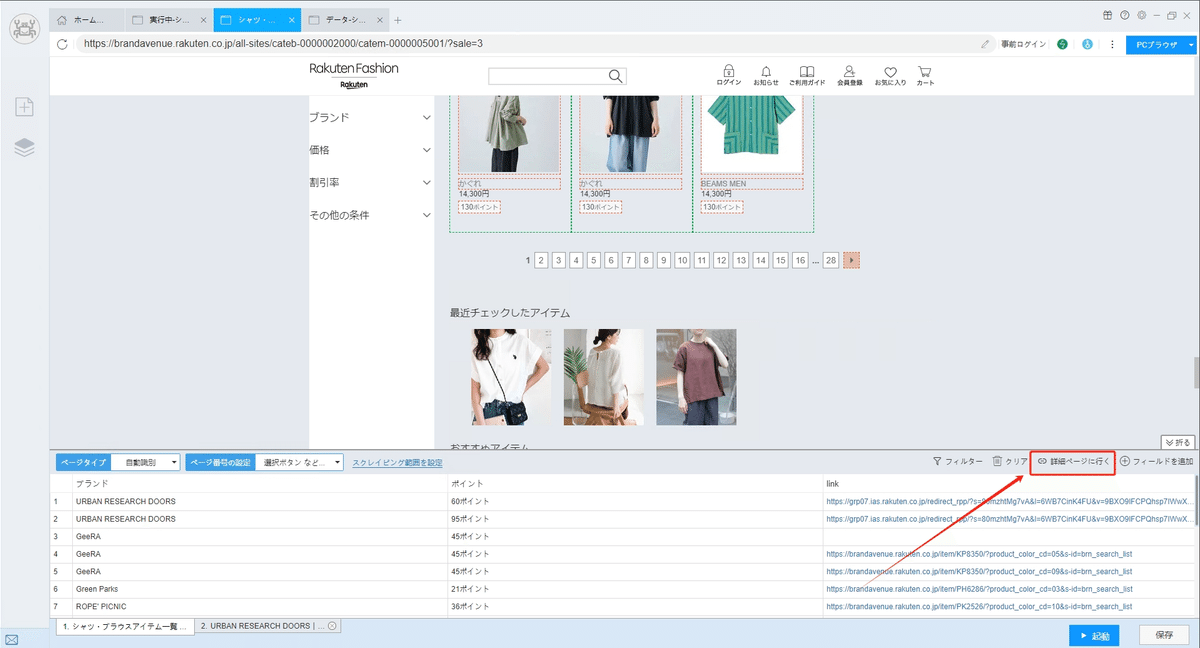Expand the ブランド filter section
1200x648 pixels.
pos(370,117)
